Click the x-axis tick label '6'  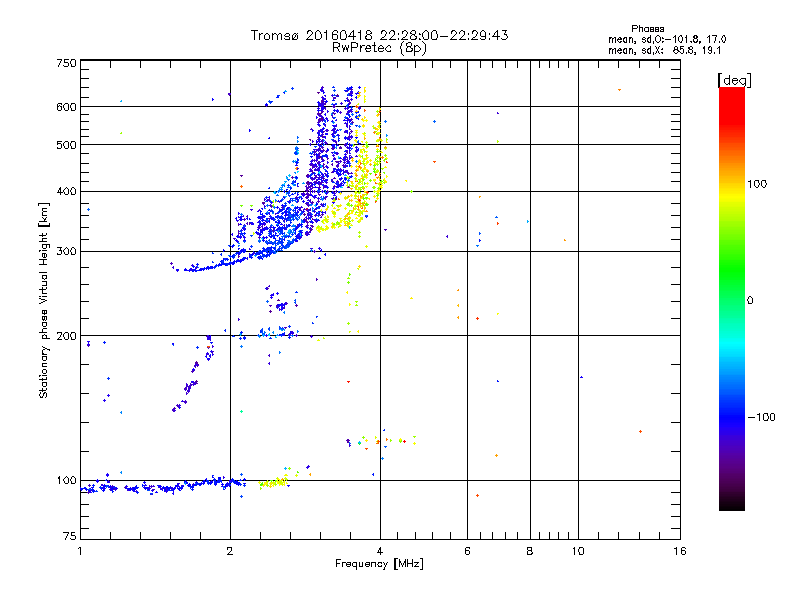tap(467, 551)
